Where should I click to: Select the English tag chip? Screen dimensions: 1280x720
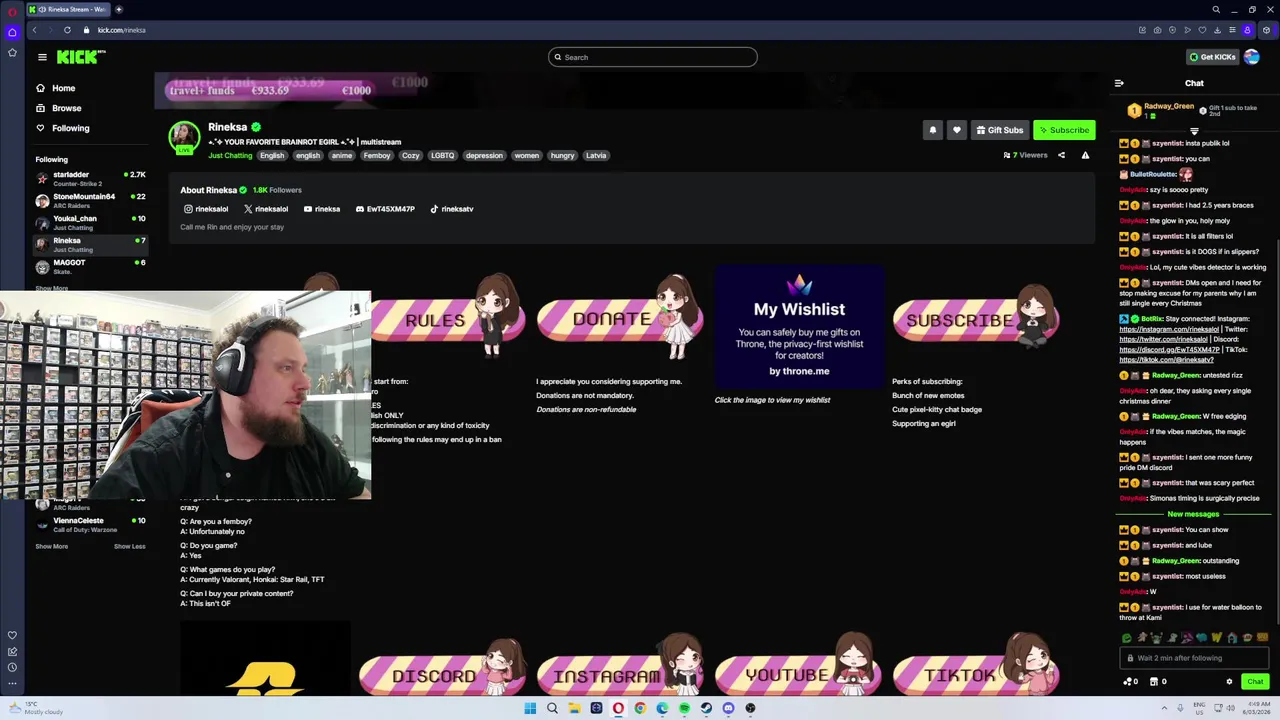(272, 156)
